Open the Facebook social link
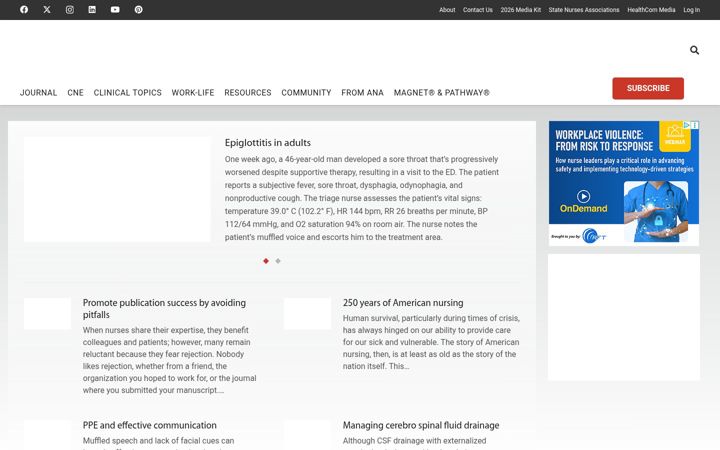Viewport: 720px width, 450px height. coord(24,10)
